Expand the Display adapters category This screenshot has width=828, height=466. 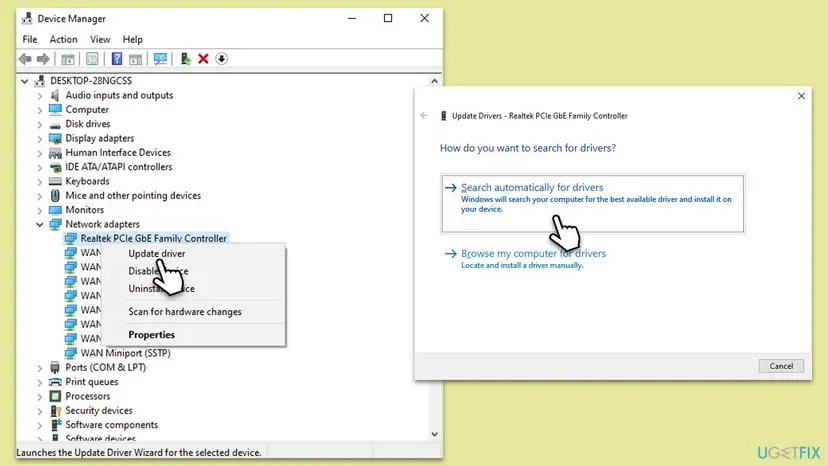(x=40, y=138)
